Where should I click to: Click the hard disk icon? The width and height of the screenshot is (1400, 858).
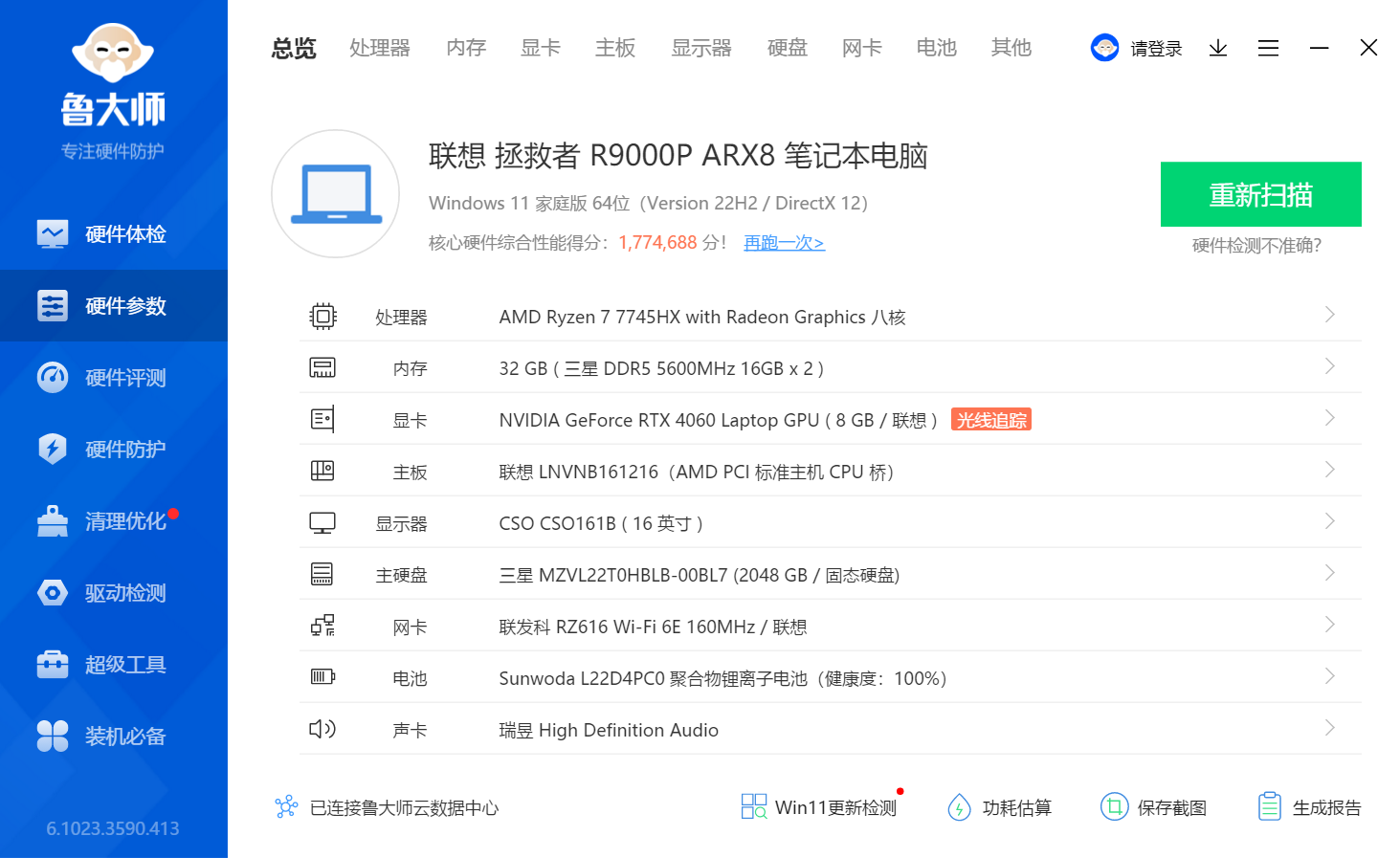322,574
